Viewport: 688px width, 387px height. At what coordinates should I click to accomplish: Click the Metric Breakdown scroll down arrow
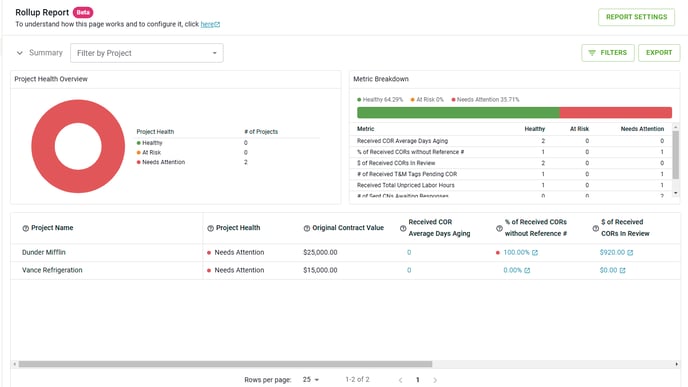(x=676, y=193)
